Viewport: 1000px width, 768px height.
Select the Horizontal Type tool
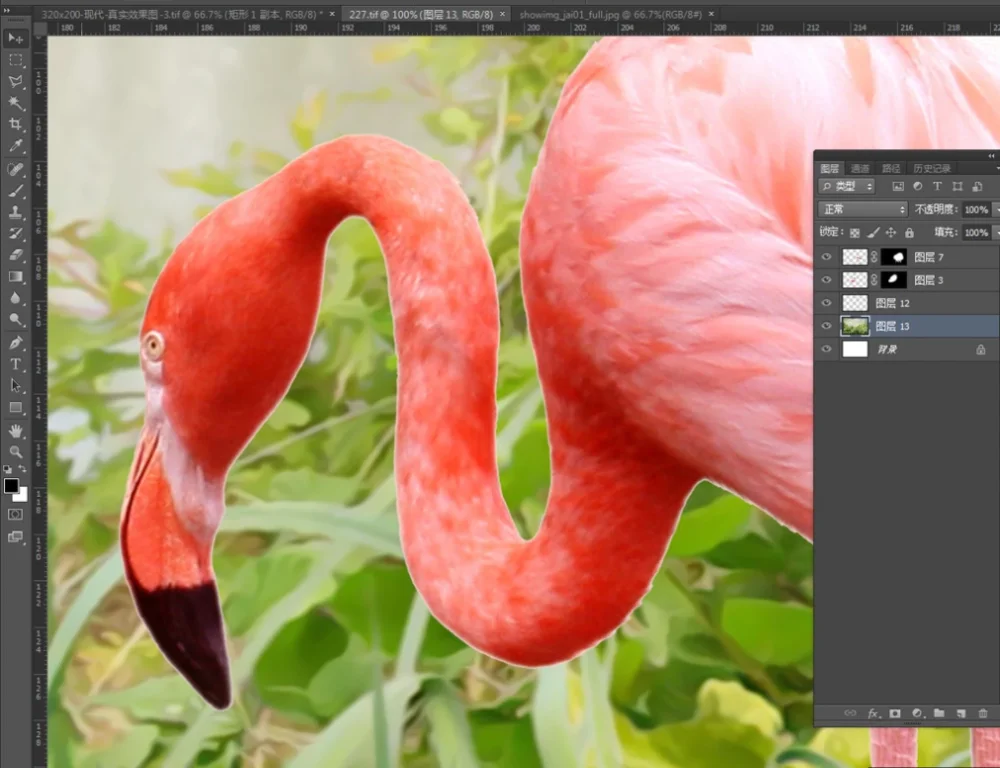click(x=16, y=365)
